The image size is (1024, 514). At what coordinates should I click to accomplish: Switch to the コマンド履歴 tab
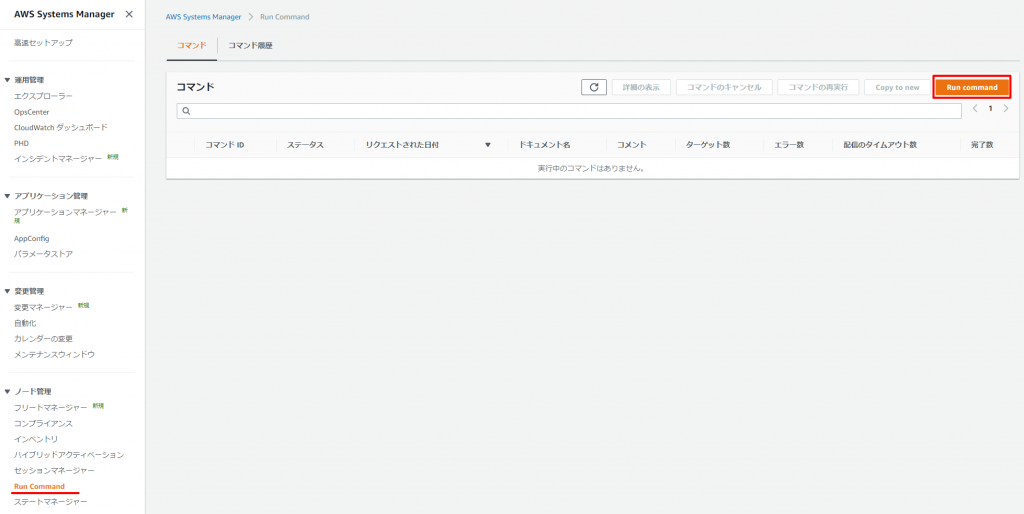point(250,46)
